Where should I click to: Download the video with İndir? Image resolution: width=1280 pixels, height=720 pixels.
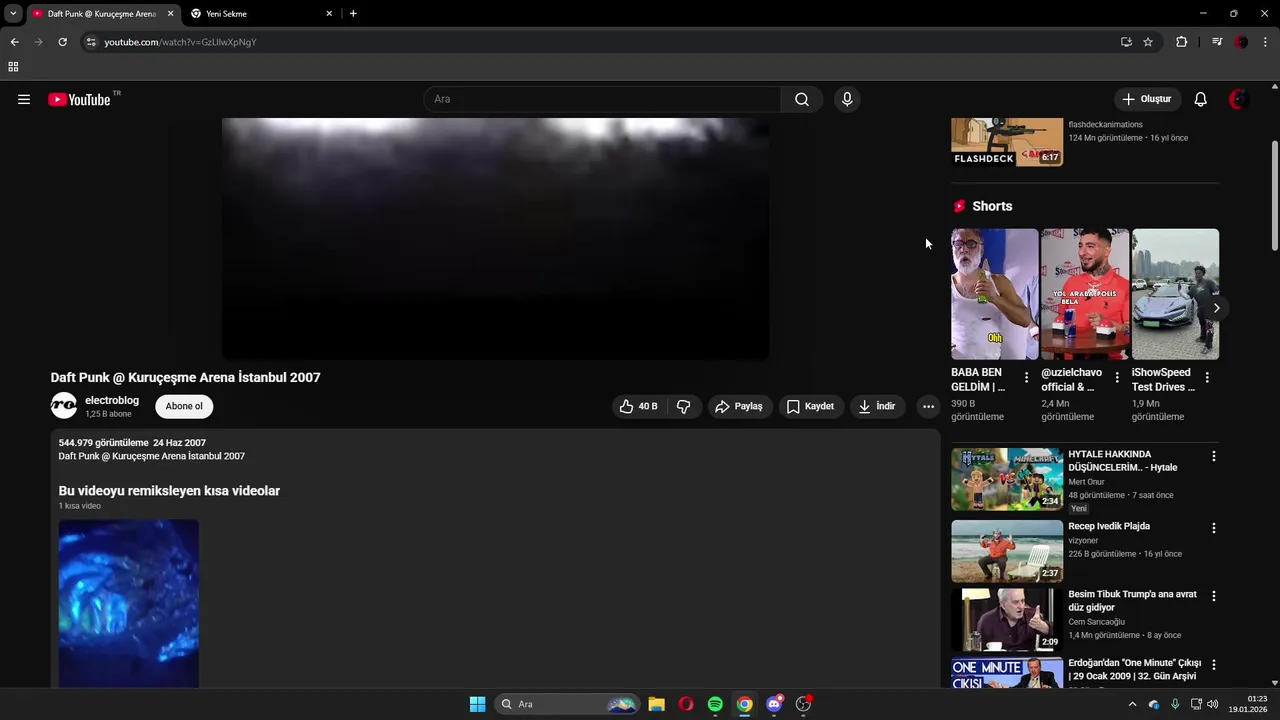[877, 406]
